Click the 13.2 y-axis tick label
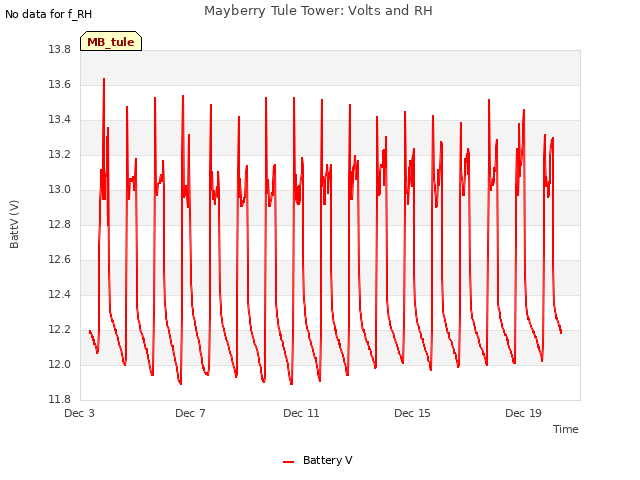This screenshot has width=640, height=480. (60, 154)
